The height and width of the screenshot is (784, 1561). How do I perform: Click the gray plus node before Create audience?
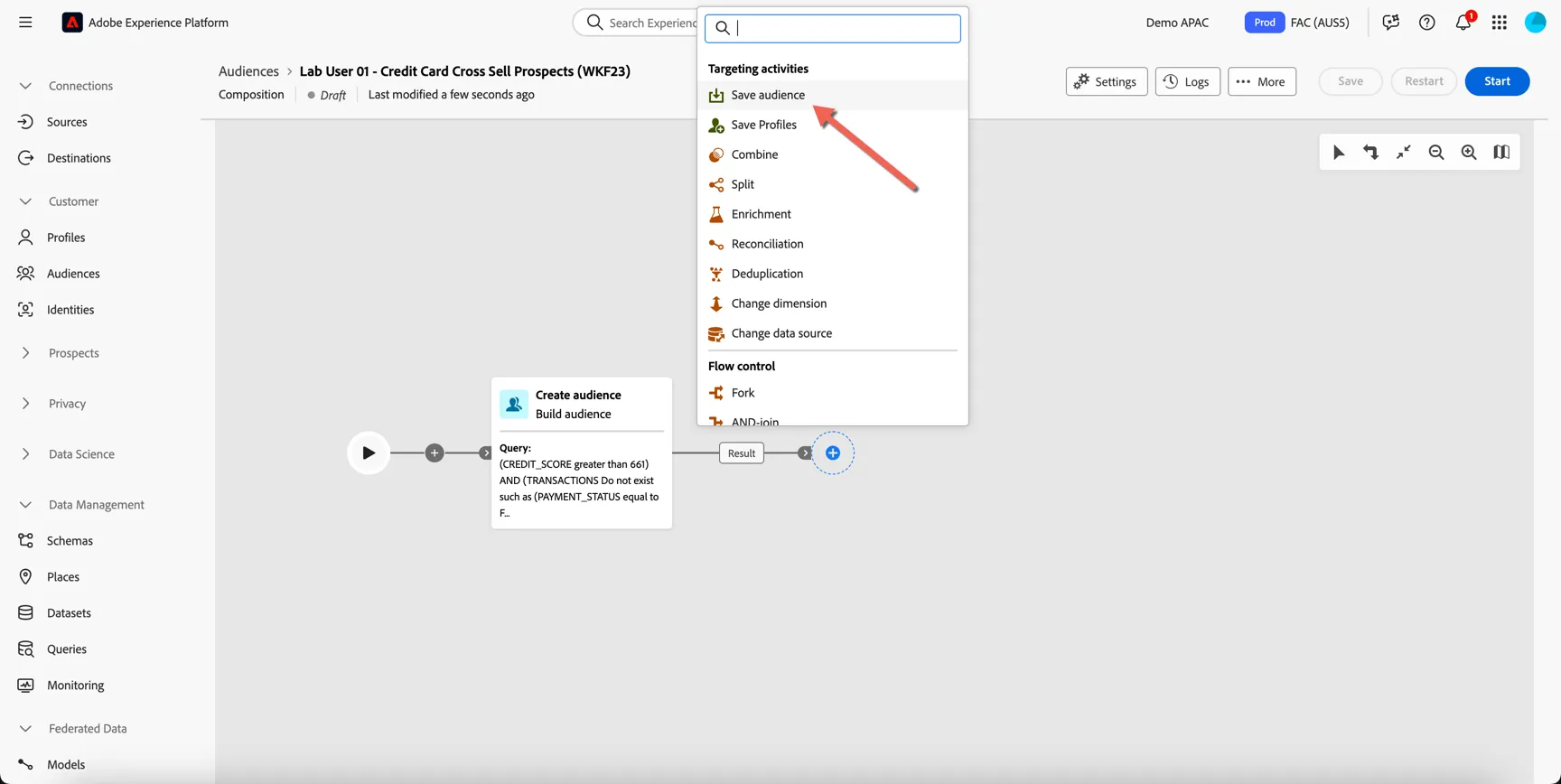coord(435,453)
